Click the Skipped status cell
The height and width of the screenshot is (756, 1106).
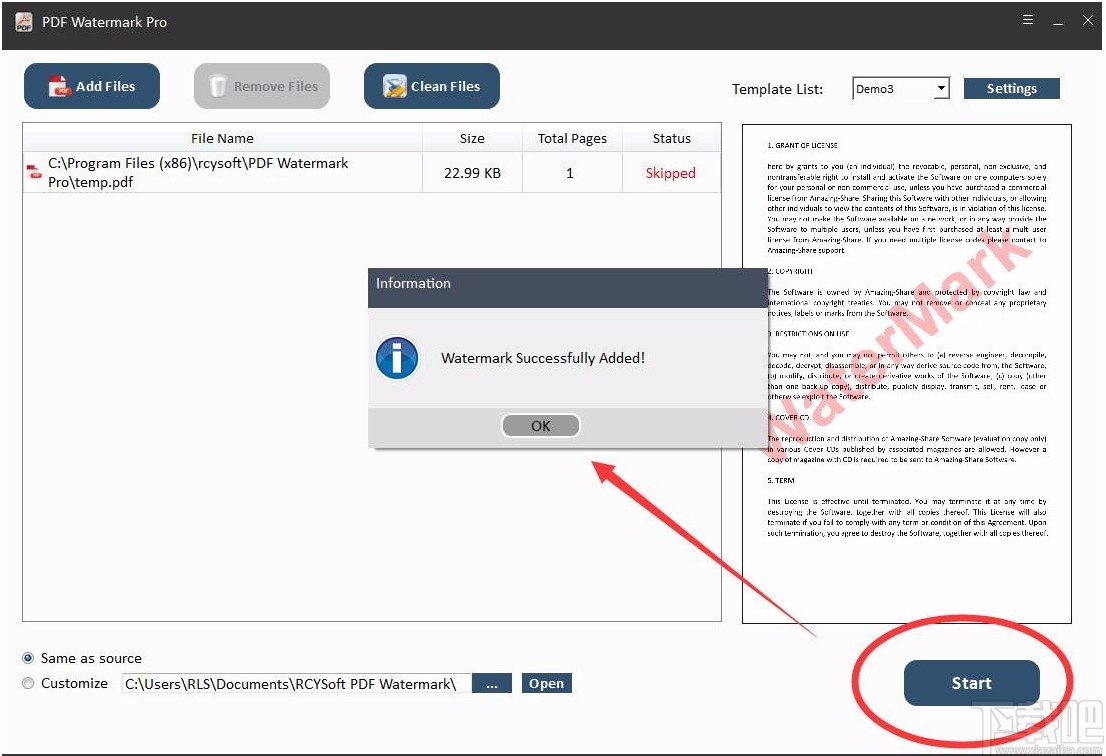point(670,173)
